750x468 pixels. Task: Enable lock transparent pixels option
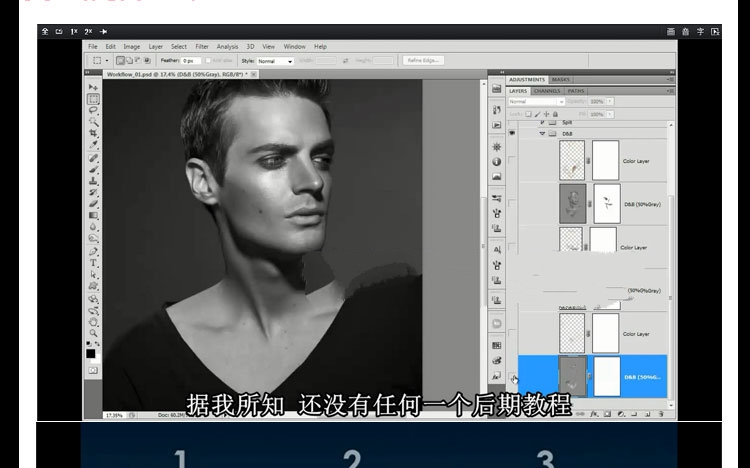pos(529,114)
